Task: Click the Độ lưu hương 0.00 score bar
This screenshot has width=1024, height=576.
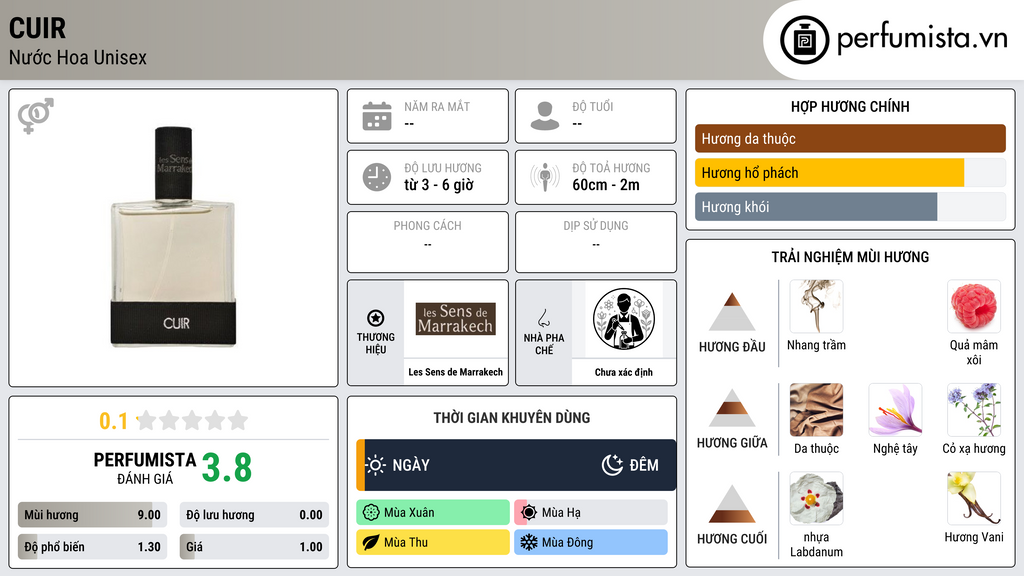Action: pos(254,515)
